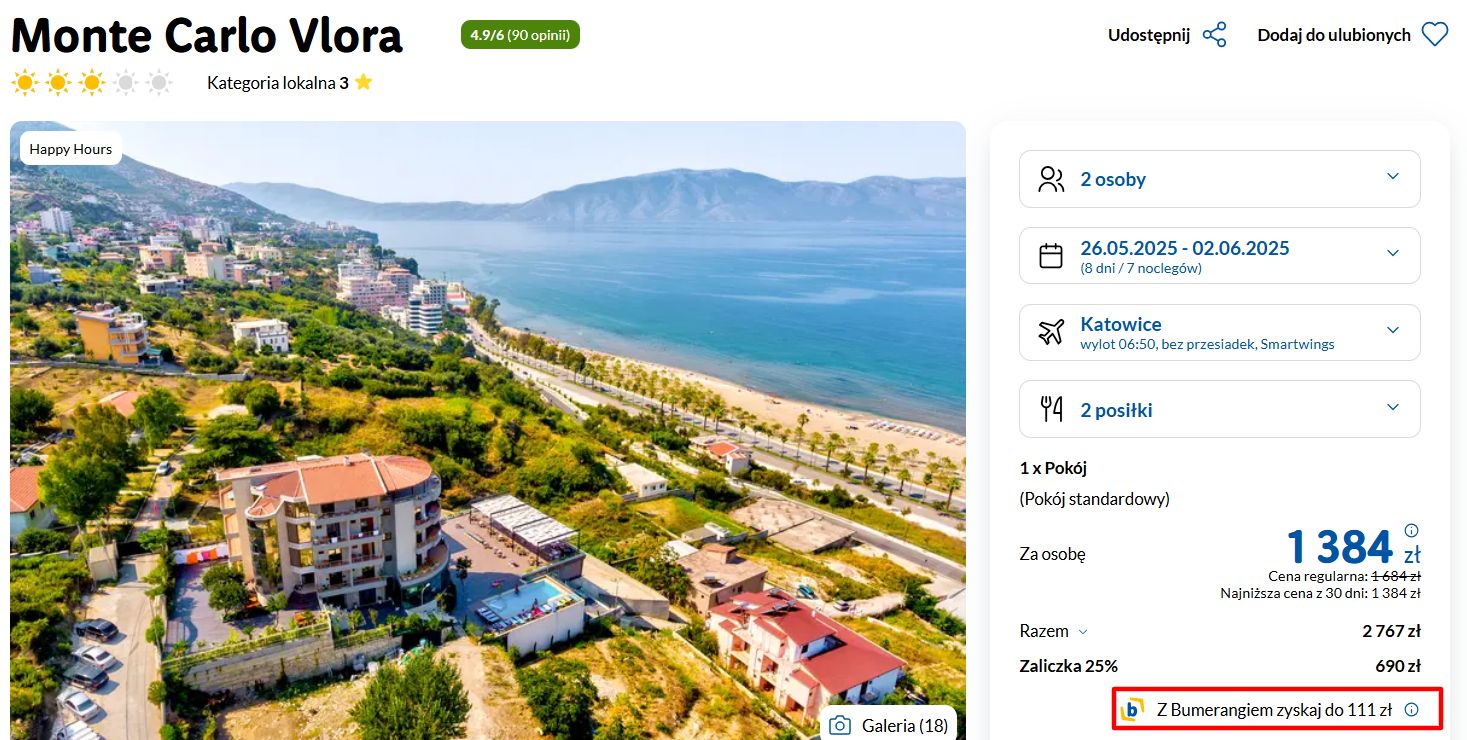Click the cutlery icon in the 2 posiłki field

point(1051,409)
